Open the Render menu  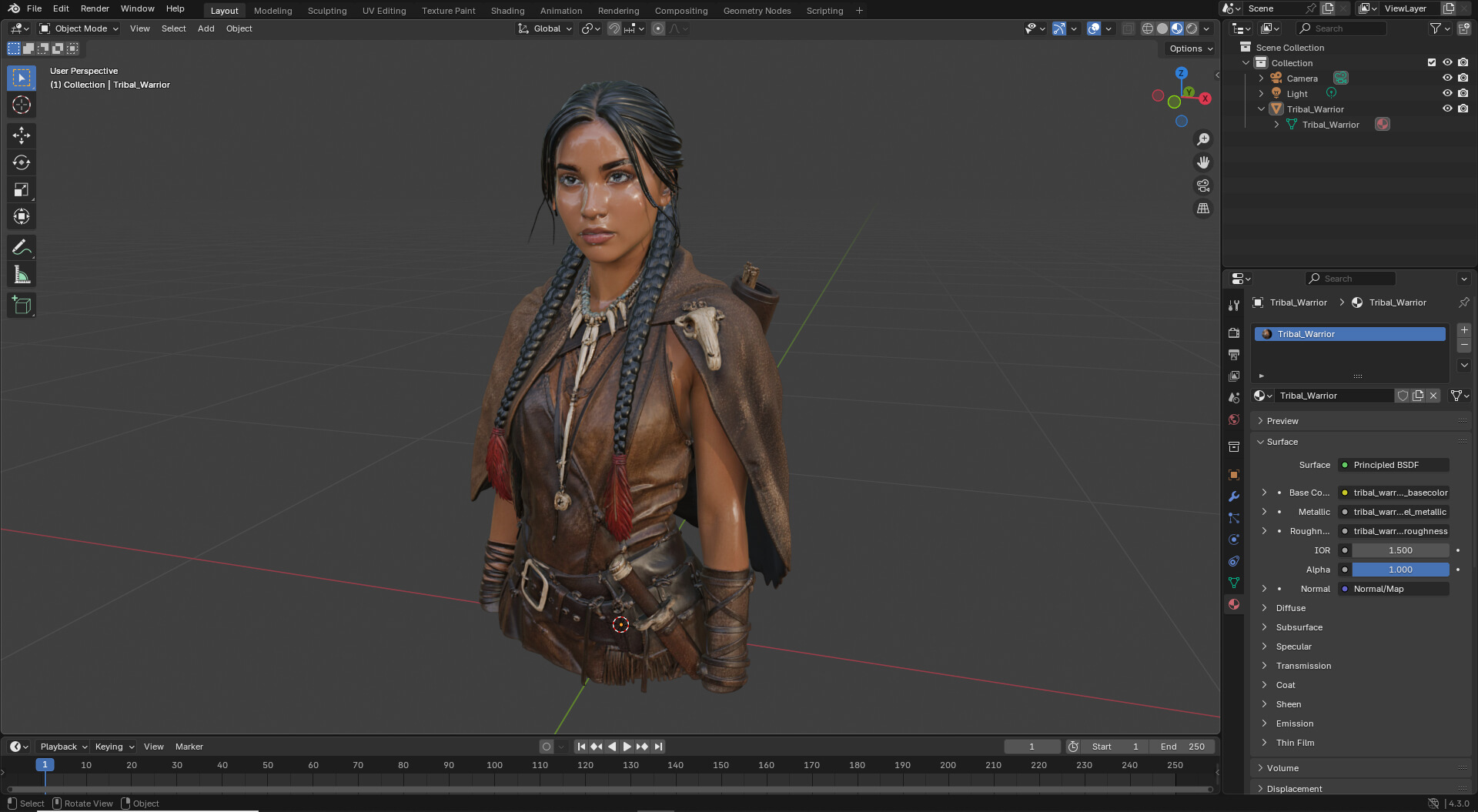tap(95, 8)
